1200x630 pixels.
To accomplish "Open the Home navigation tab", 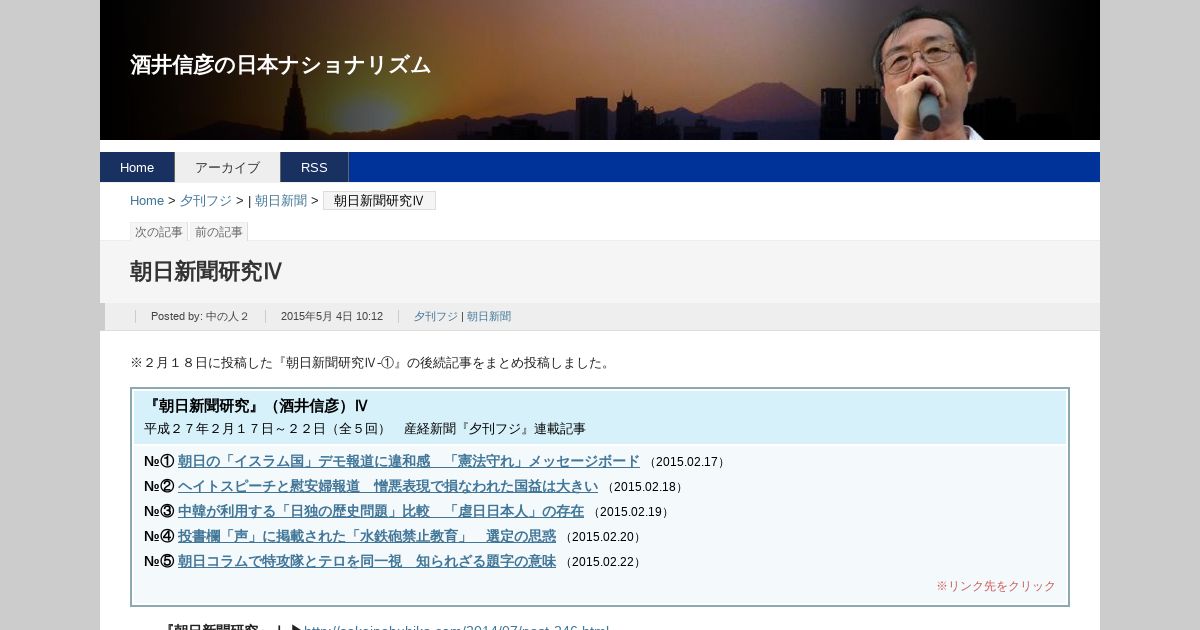I will point(137,167).
